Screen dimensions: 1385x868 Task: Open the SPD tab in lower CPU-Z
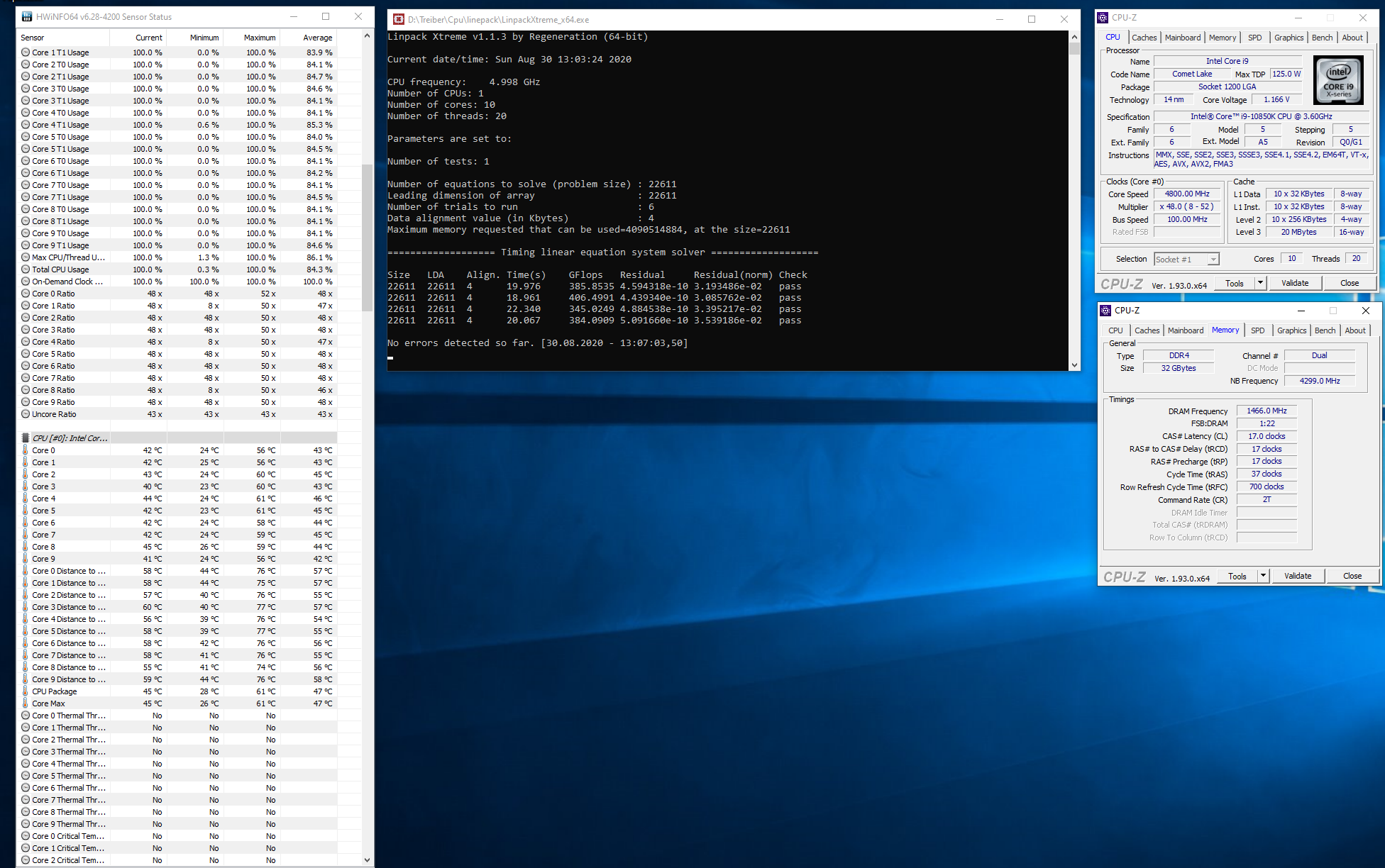coord(1257,330)
